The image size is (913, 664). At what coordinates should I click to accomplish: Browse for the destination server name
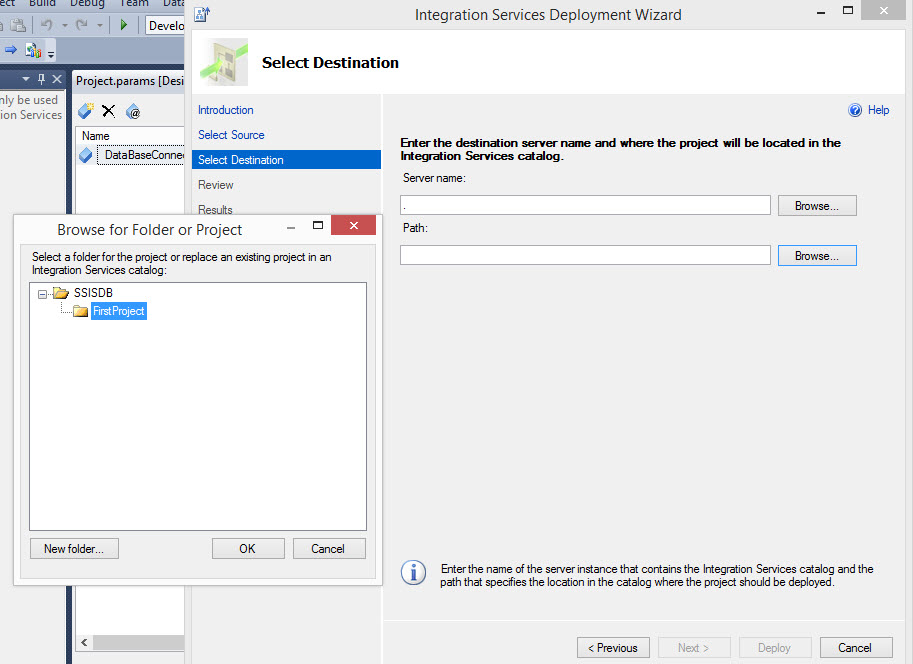pos(816,205)
